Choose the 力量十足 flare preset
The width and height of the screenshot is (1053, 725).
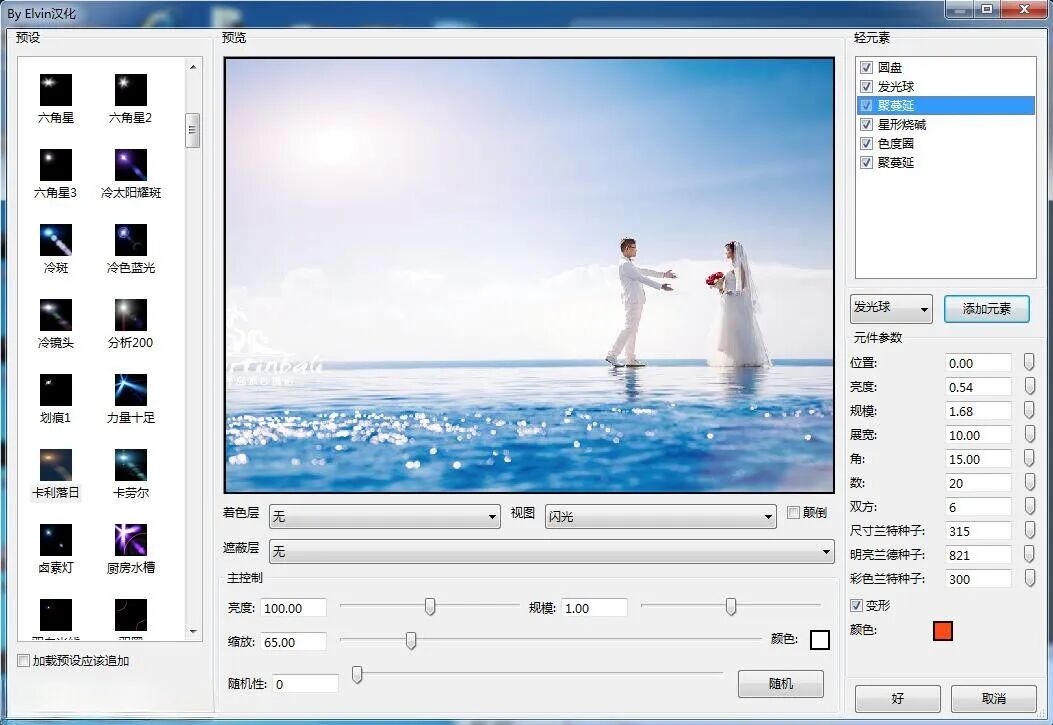pos(130,390)
